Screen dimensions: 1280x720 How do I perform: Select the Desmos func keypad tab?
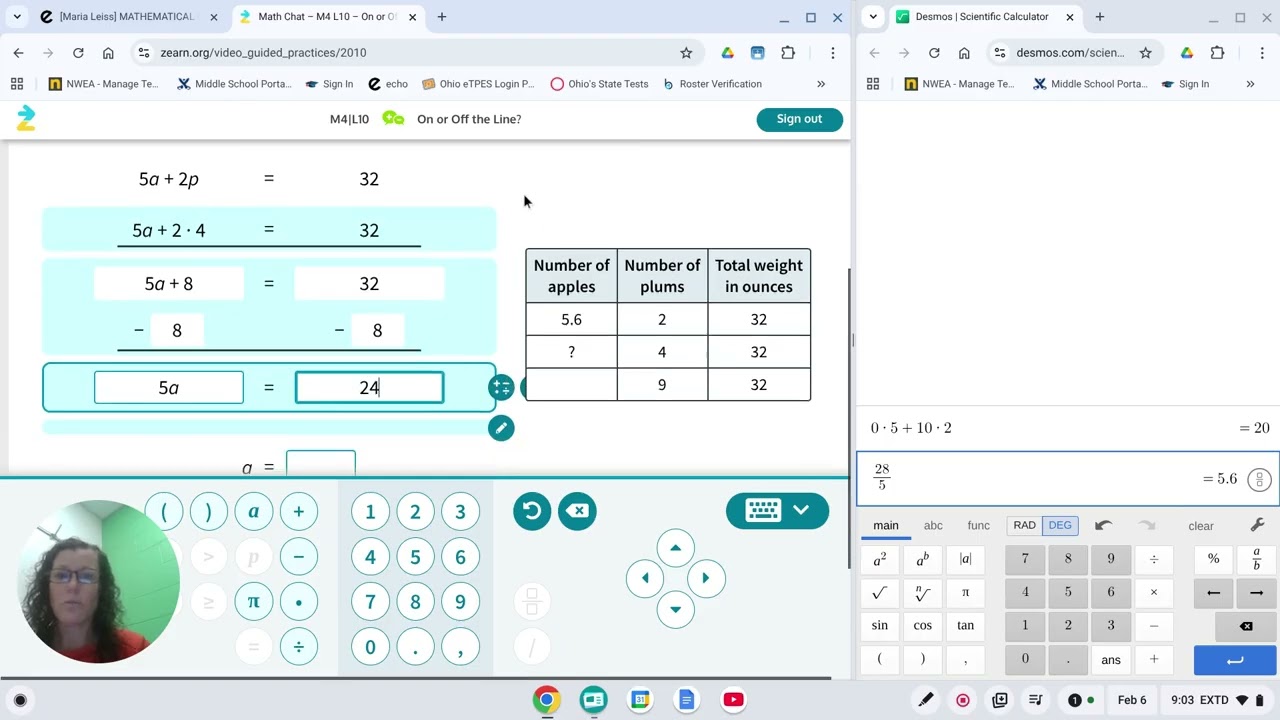[x=979, y=526]
